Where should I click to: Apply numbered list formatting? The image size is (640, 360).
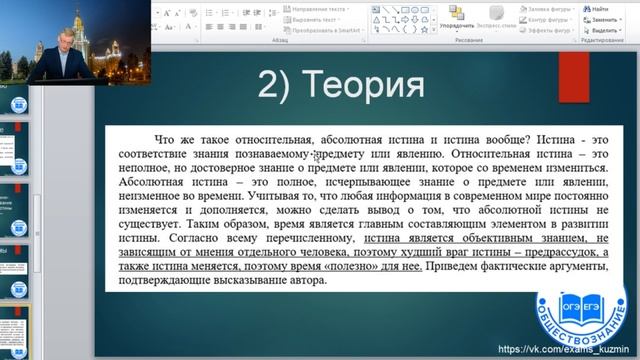point(225,13)
